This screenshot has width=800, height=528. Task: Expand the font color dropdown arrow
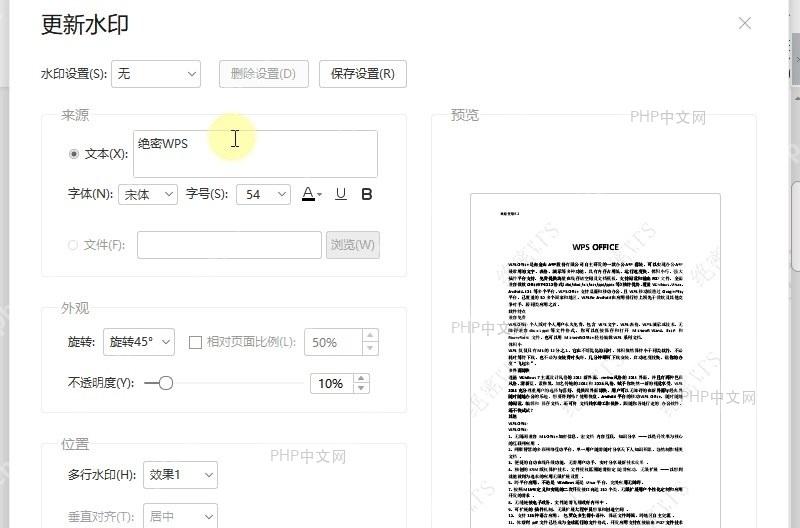click(x=319, y=194)
